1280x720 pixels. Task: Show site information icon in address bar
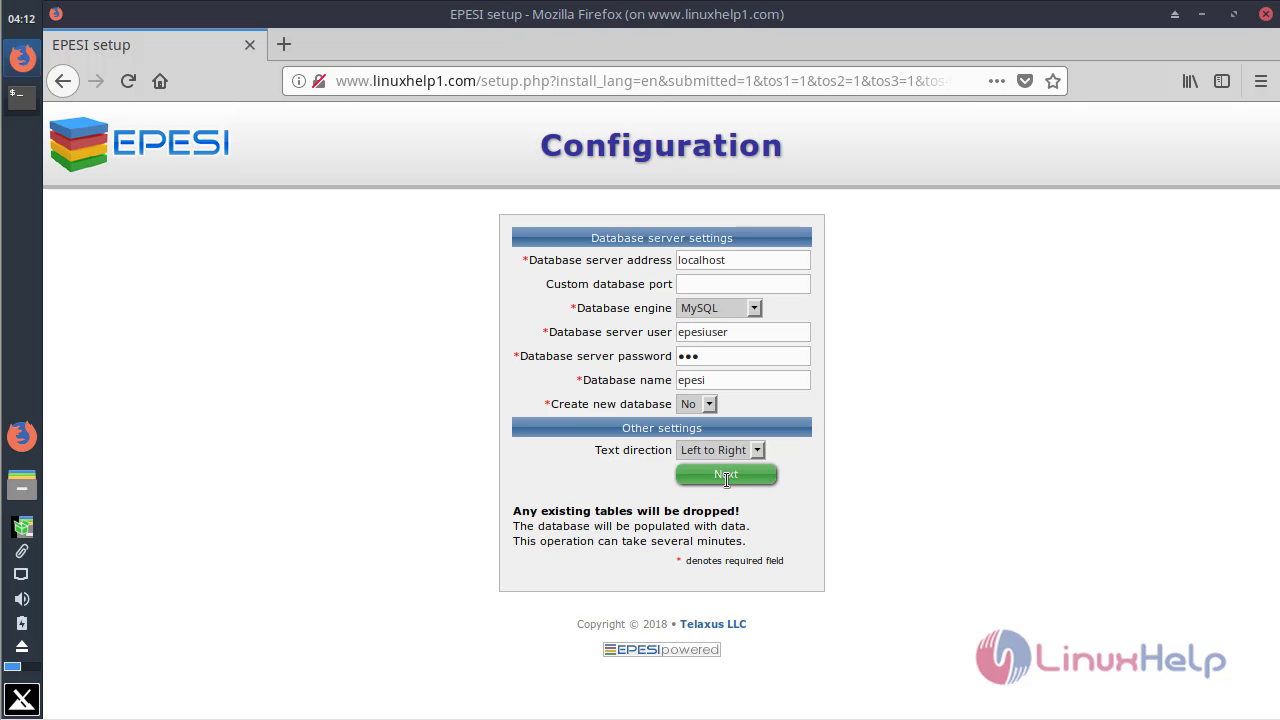pos(300,81)
